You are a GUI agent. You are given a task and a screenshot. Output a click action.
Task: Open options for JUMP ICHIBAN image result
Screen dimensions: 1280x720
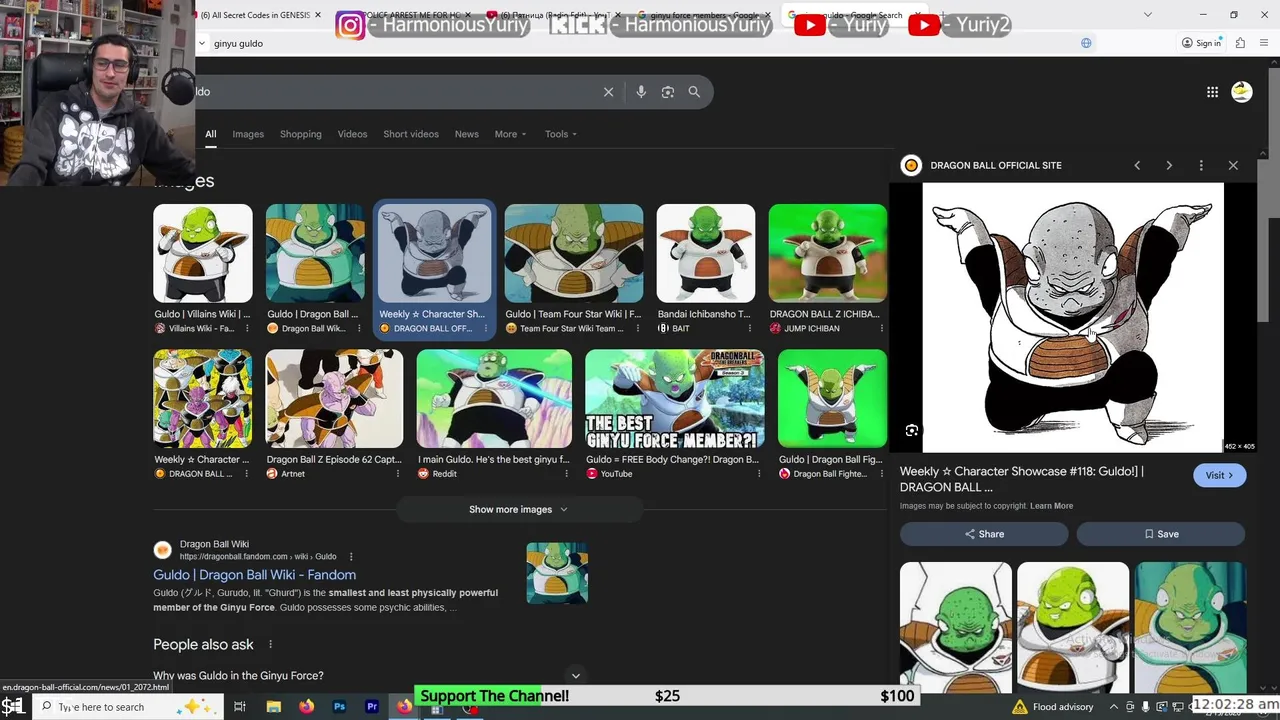(x=881, y=328)
